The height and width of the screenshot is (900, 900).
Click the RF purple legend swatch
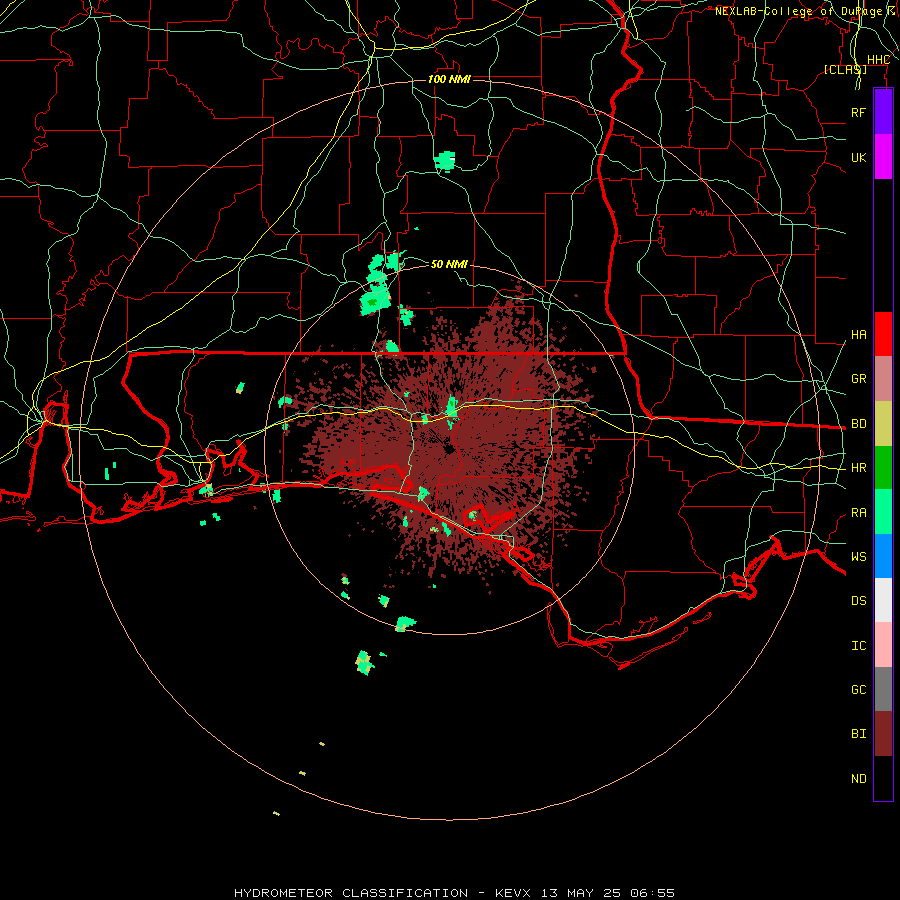[x=883, y=112]
